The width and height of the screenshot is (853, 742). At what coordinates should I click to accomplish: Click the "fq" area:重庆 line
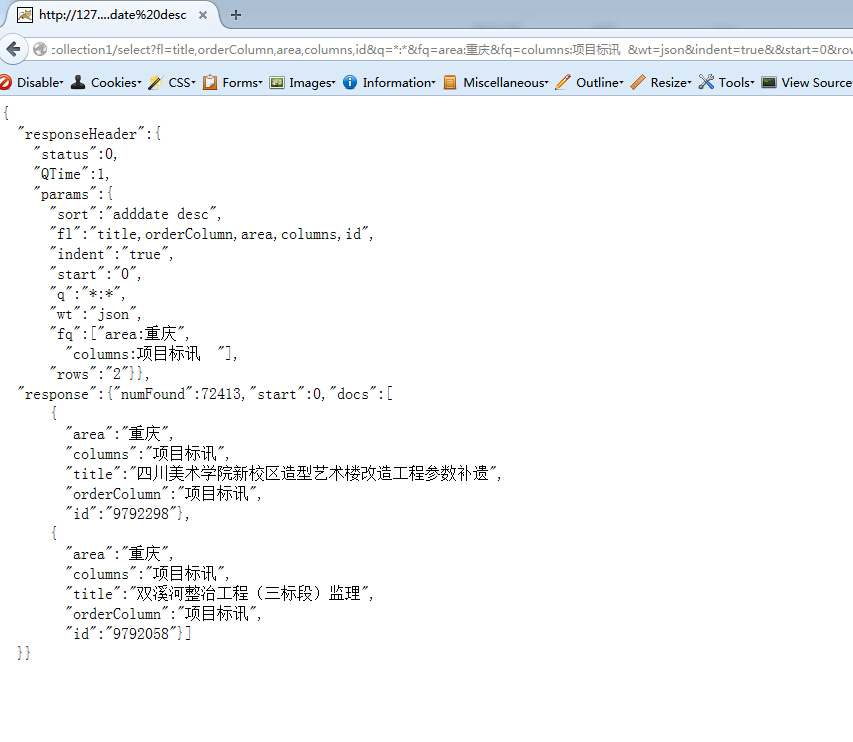pos(119,333)
